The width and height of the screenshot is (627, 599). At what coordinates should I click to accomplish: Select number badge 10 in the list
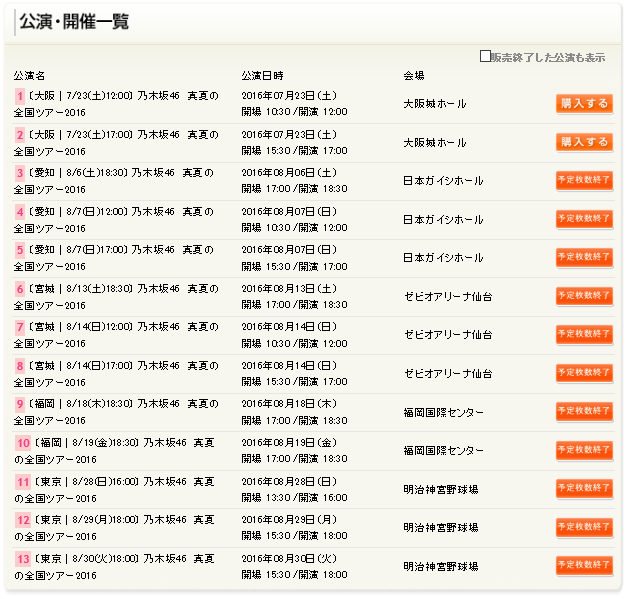[23, 443]
